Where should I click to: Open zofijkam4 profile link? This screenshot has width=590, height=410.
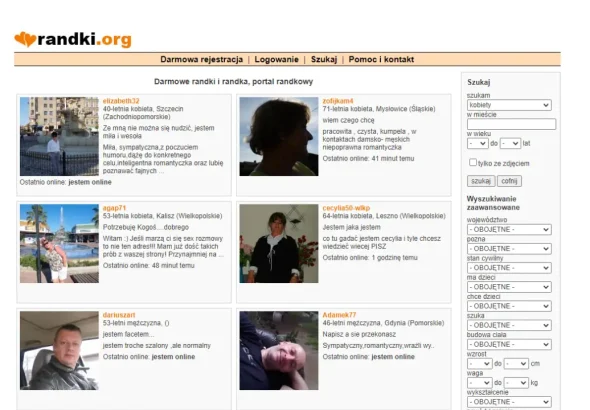pyautogui.click(x=338, y=101)
